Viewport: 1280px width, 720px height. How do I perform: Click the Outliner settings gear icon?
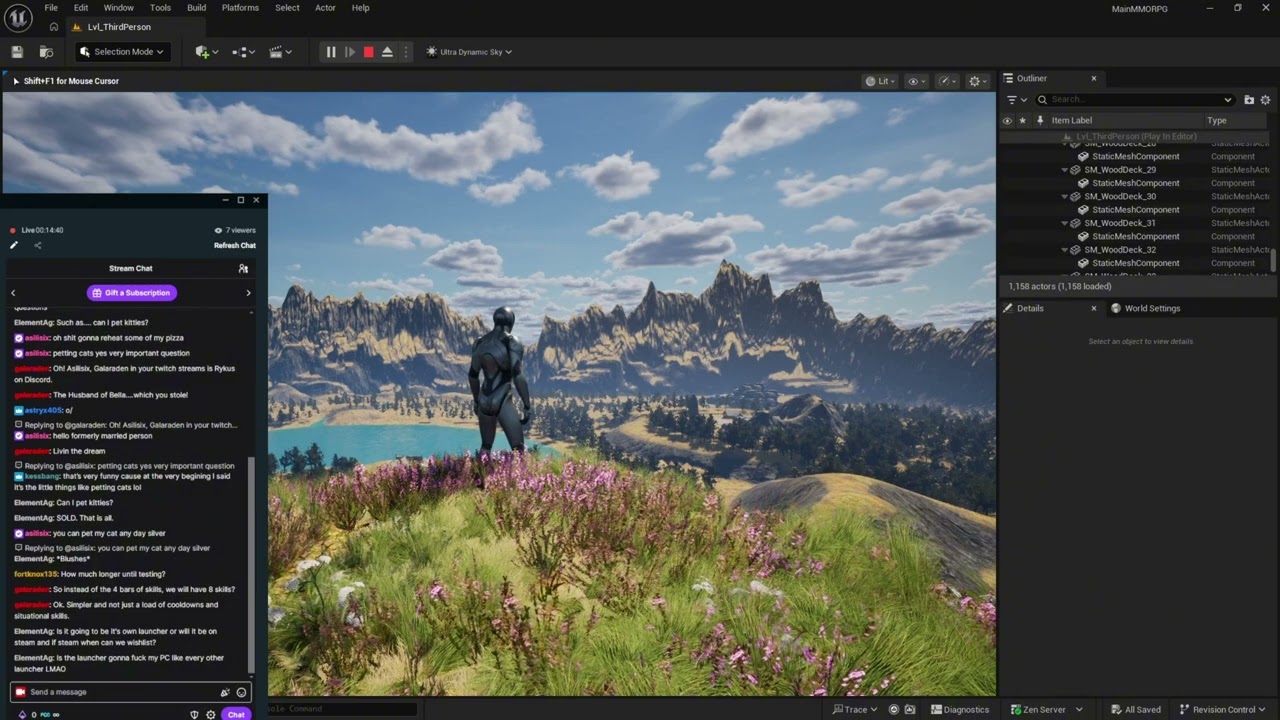(1265, 100)
